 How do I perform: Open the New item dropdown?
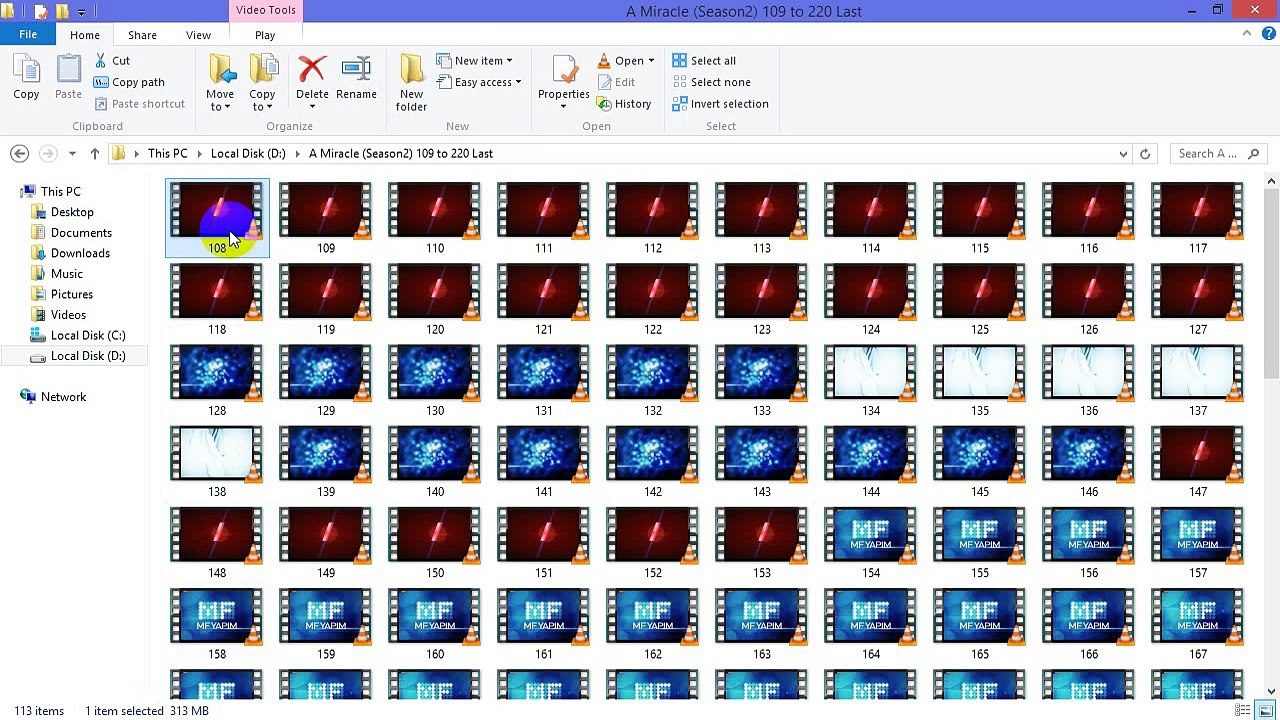pyautogui.click(x=509, y=61)
